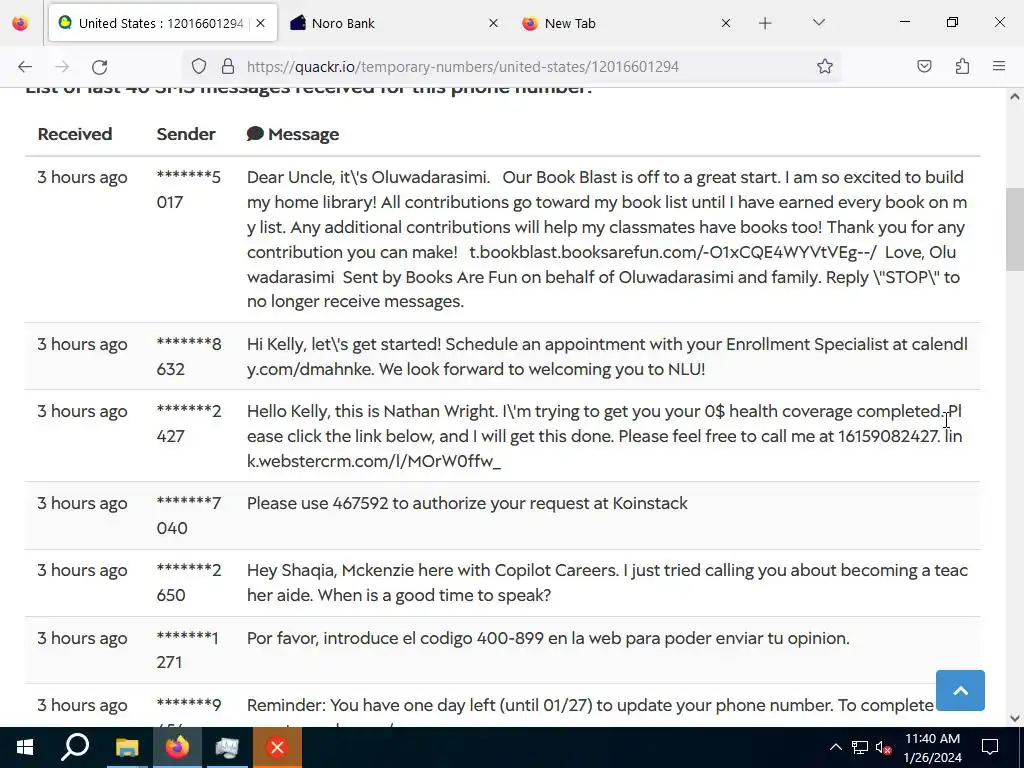Image resolution: width=1024 pixels, height=768 pixels.
Task: Switch to the Noro Bank tab
Action: point(394,24)
